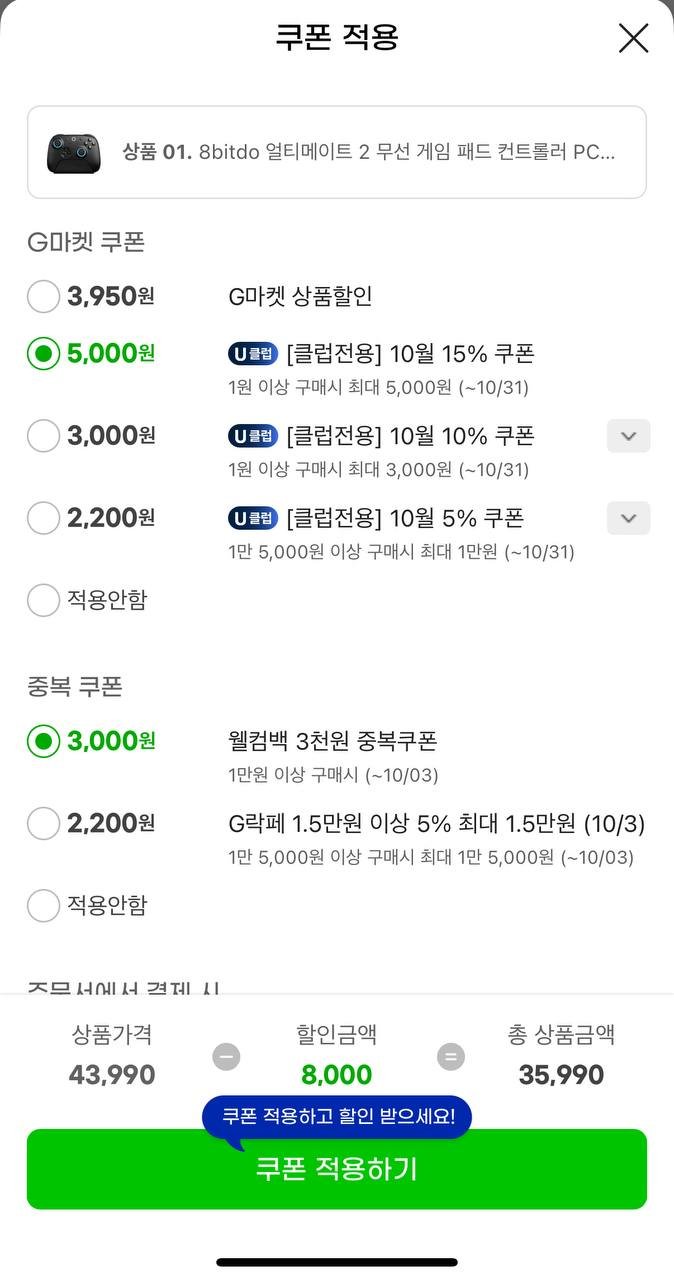
Task: Close the coupon apply dialog
Action: pos(633,38)
